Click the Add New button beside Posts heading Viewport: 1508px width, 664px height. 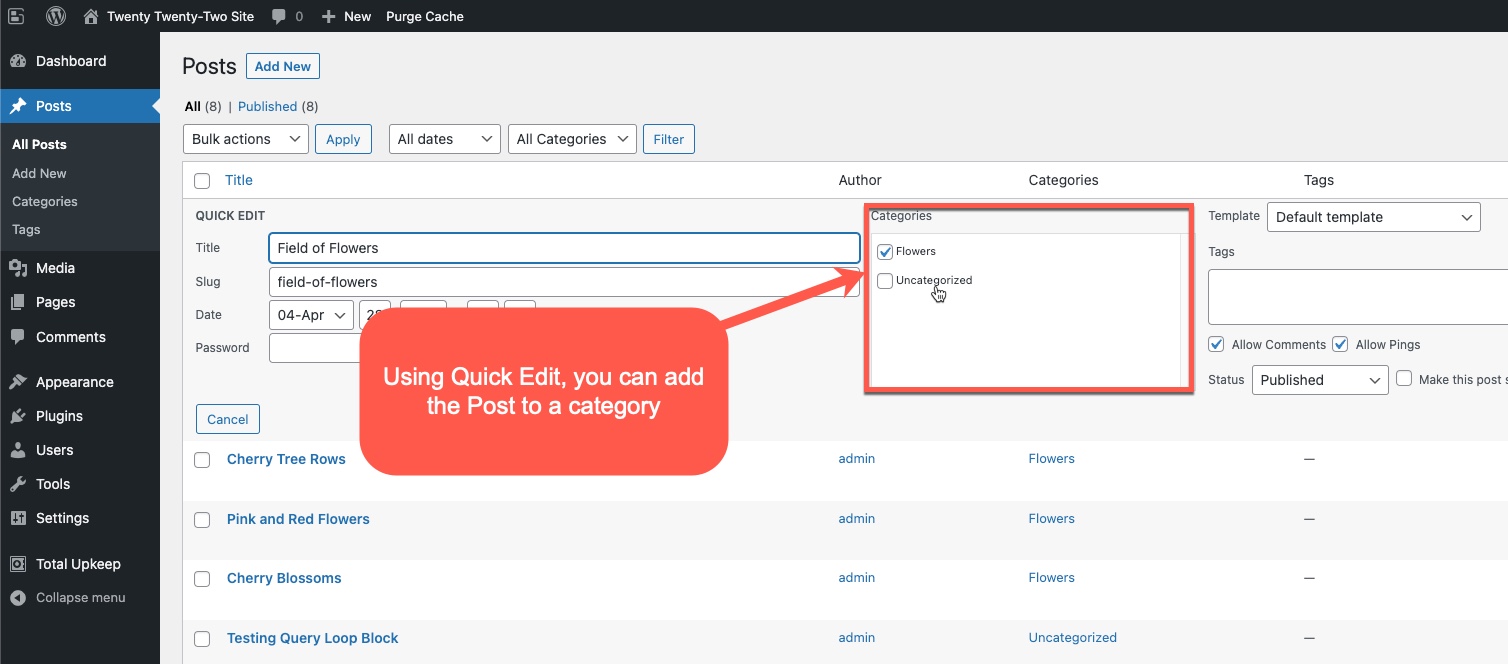(282, 66)
